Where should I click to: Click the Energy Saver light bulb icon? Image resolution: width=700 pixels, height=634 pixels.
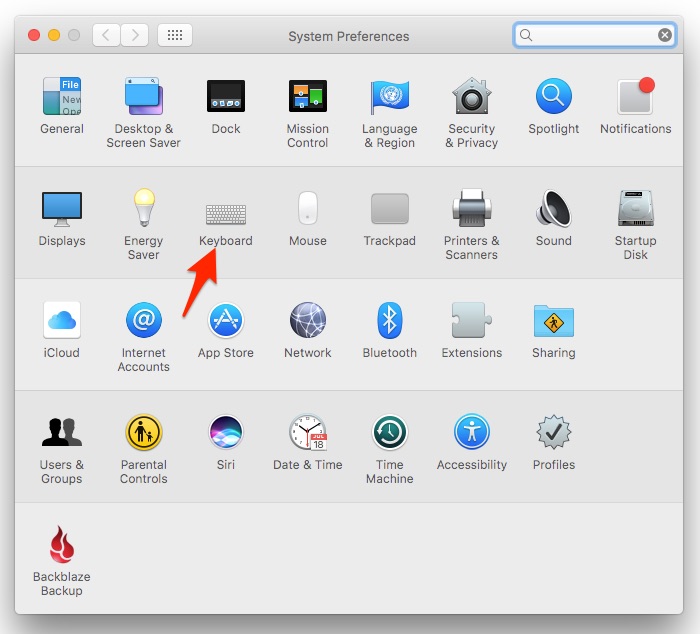pyautogui.click(x=143, y=209)
